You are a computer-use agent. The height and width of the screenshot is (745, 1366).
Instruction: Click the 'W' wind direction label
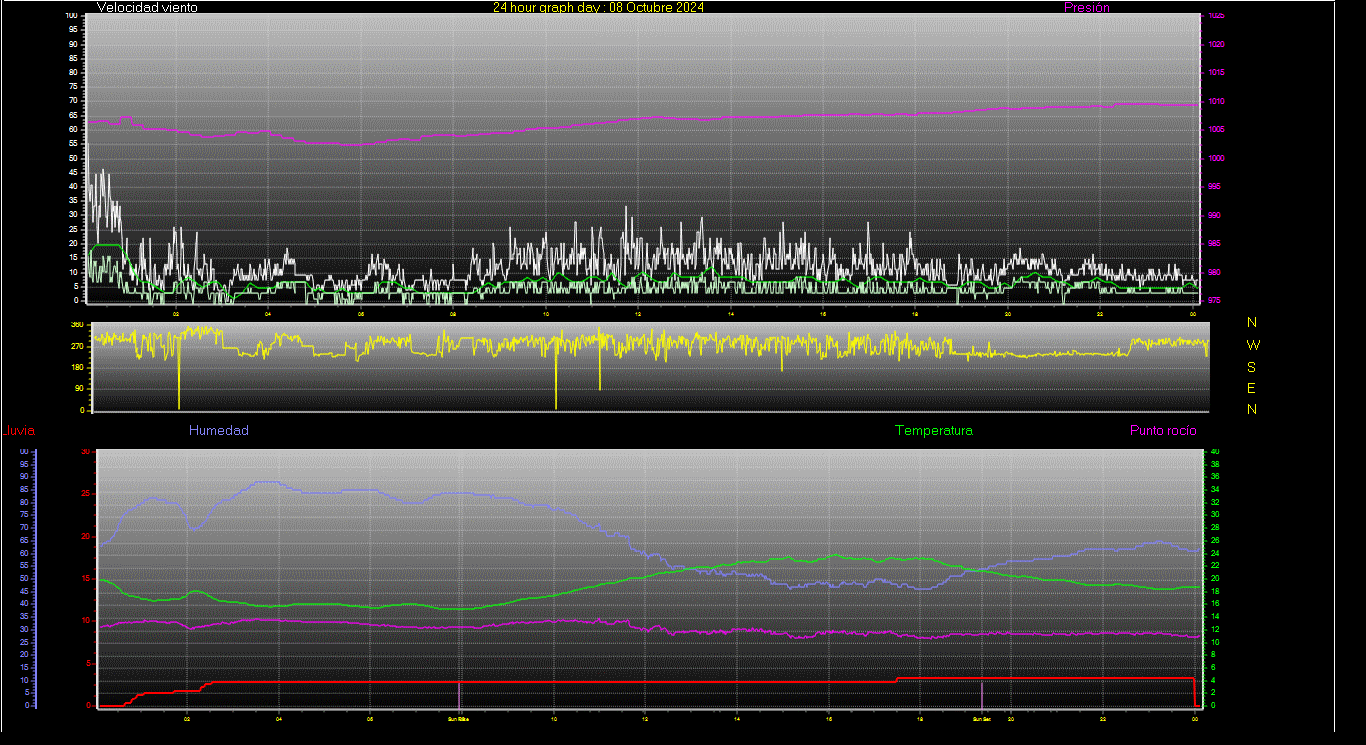pyautogui.click(x=1253, y=344)
